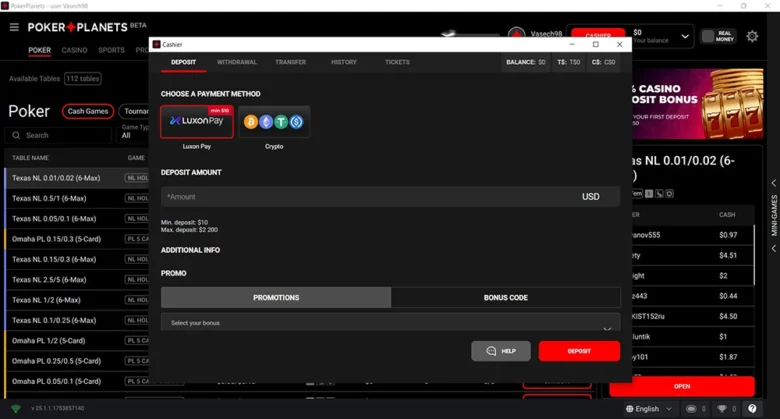
Task: Select the Crypto payment method
Action: coord(274,121)
